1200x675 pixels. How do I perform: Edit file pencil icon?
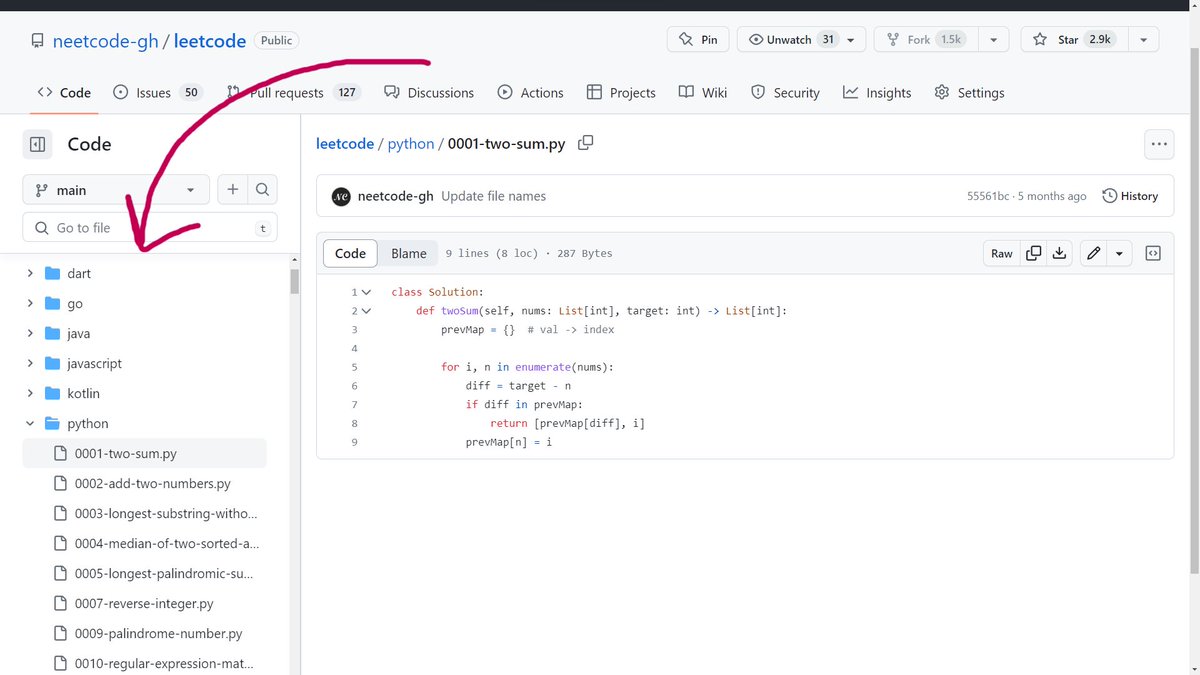(x=1094, y=253)
